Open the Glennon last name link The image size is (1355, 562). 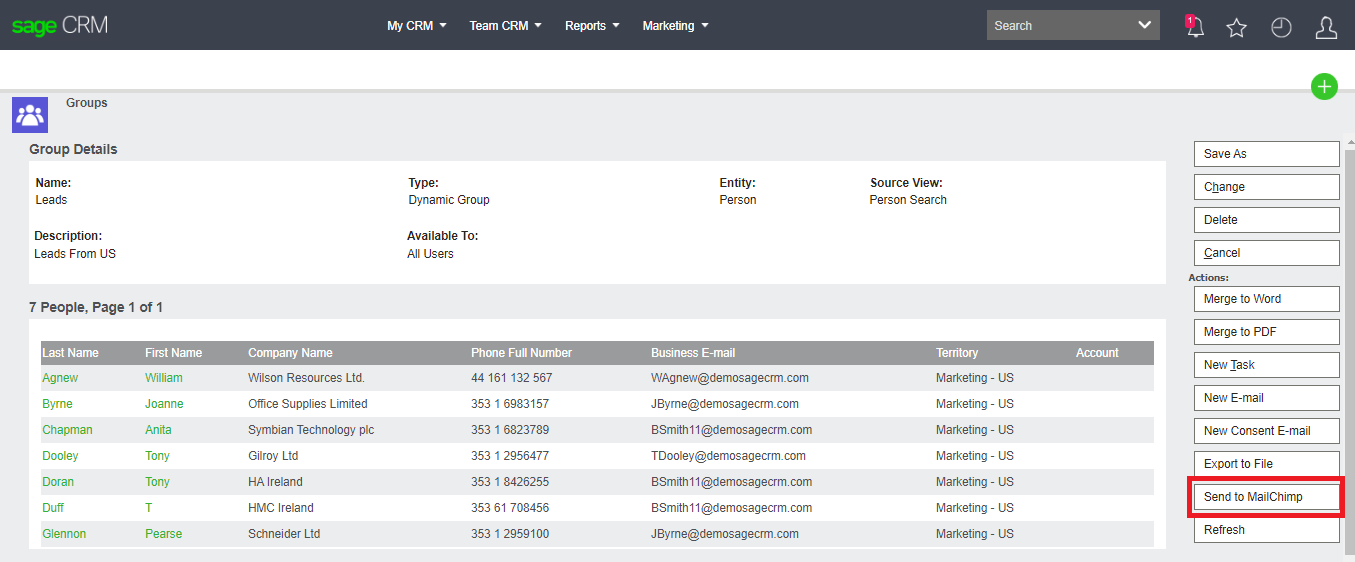(64, 534)
